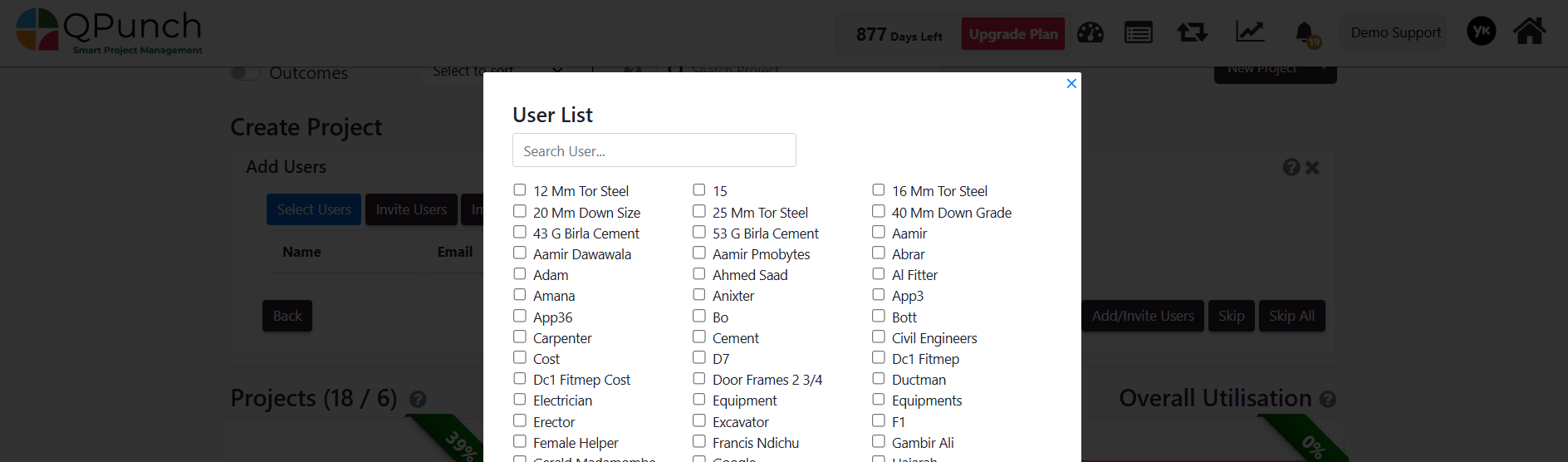Switch to the Invite Users tab
This screenshot has height=462, width=1568.
[411, 209]
